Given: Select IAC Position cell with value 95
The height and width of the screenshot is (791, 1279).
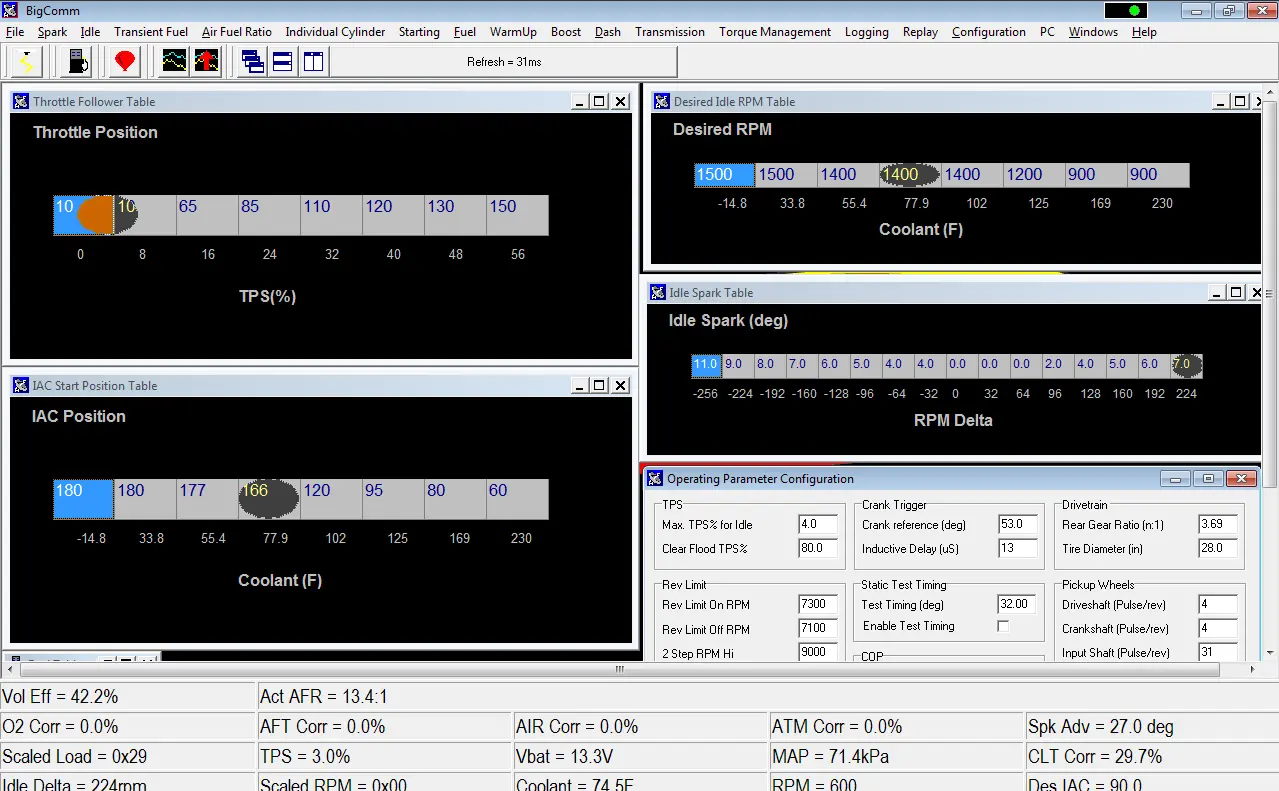Looking at the screenshot, I should click(393, 499).
